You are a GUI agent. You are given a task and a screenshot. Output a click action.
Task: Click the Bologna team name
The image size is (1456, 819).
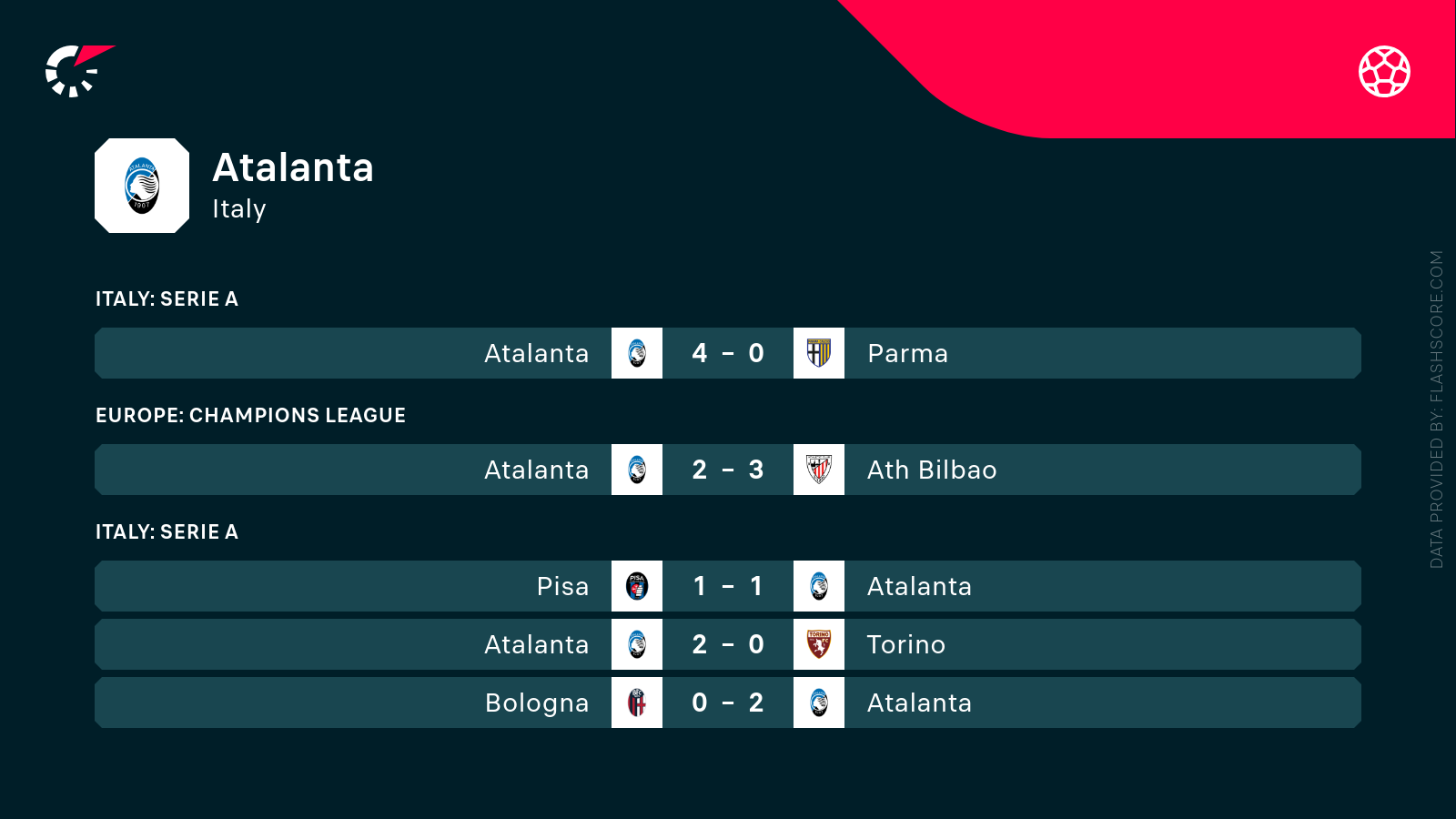pos(537,703)
